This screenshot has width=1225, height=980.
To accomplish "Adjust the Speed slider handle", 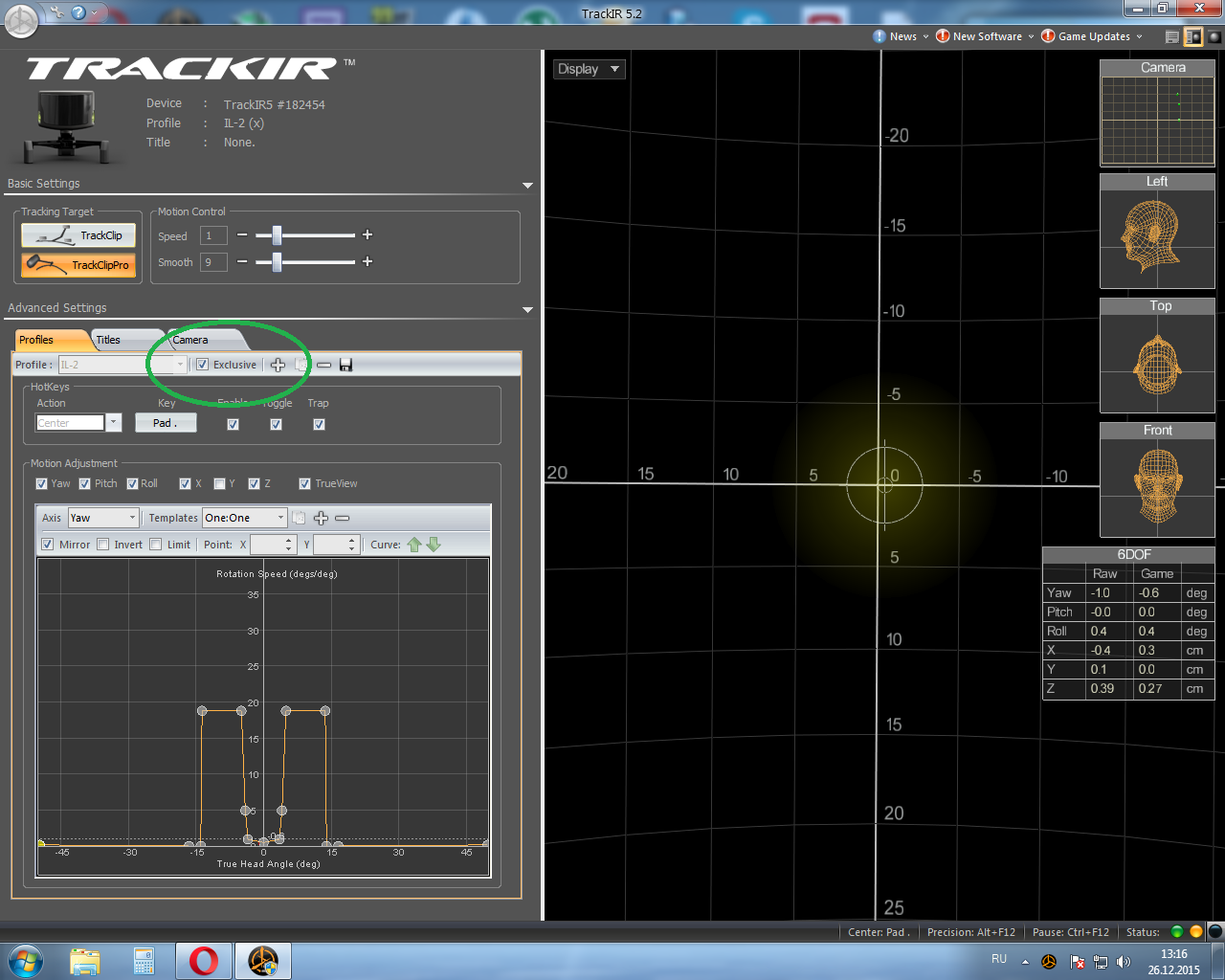I will click(277, 234).
